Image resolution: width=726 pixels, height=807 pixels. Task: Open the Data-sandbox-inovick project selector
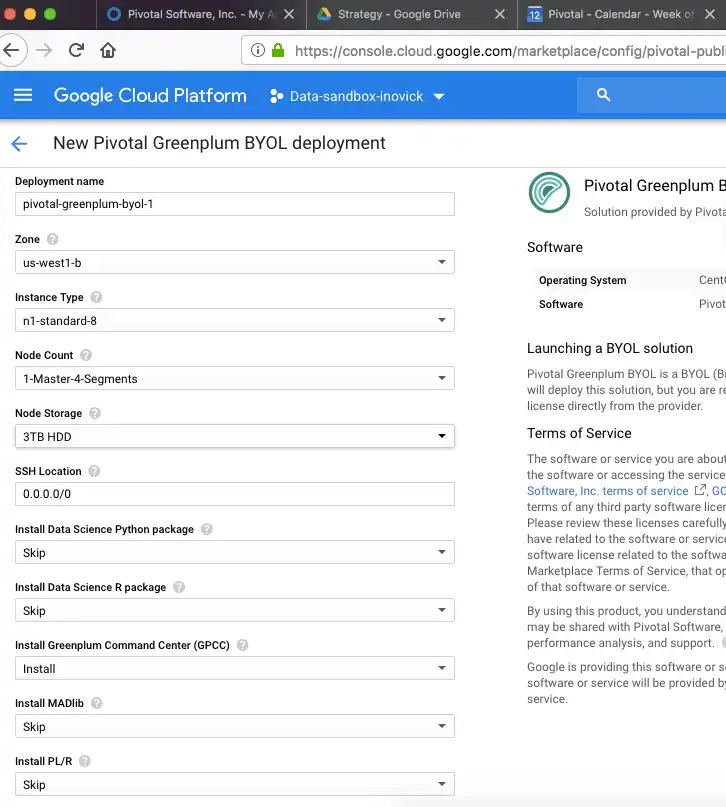pyautogui.click(x=357, y=96)
